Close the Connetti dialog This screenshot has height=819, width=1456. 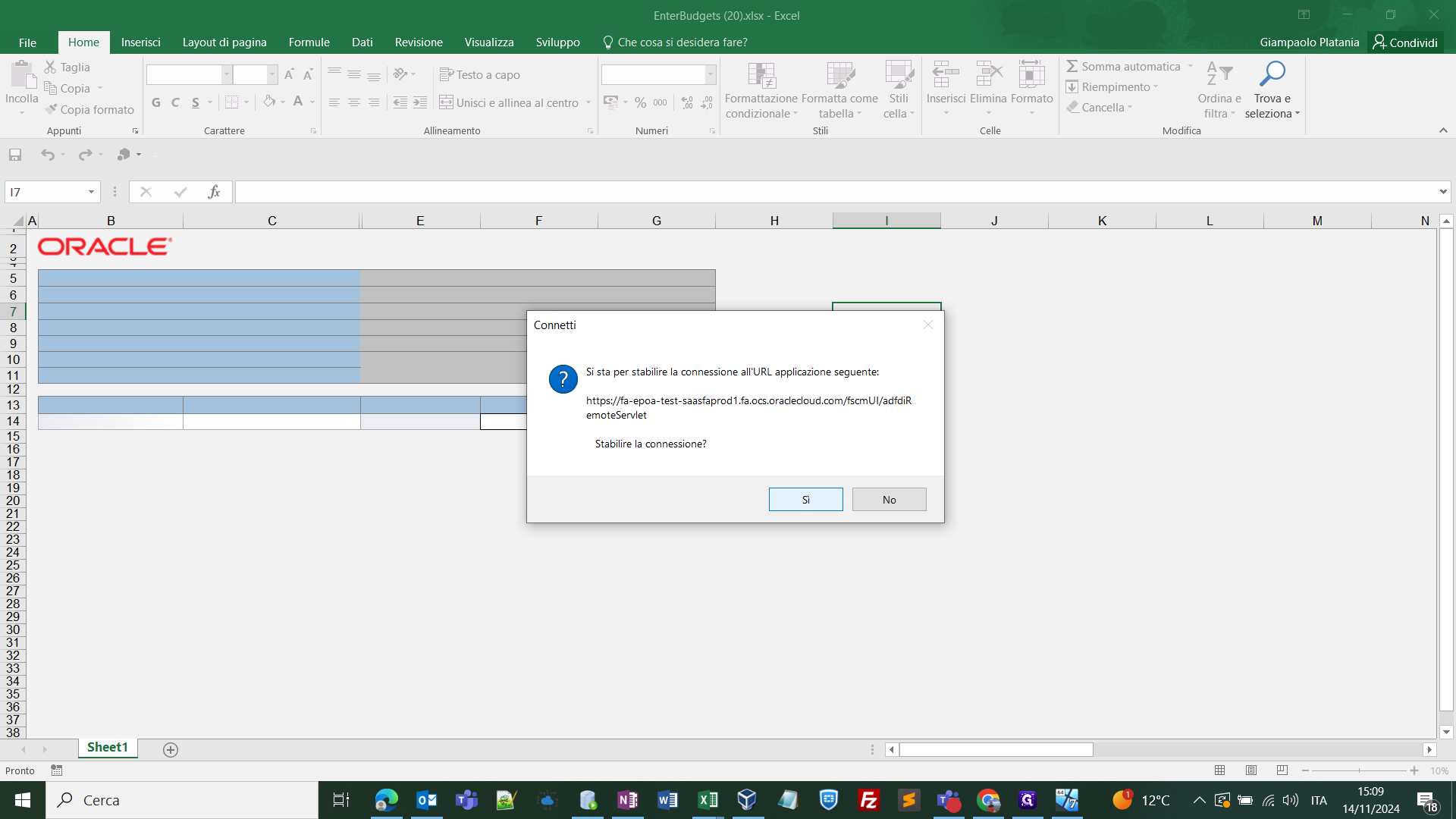click(x=927, y=325)
